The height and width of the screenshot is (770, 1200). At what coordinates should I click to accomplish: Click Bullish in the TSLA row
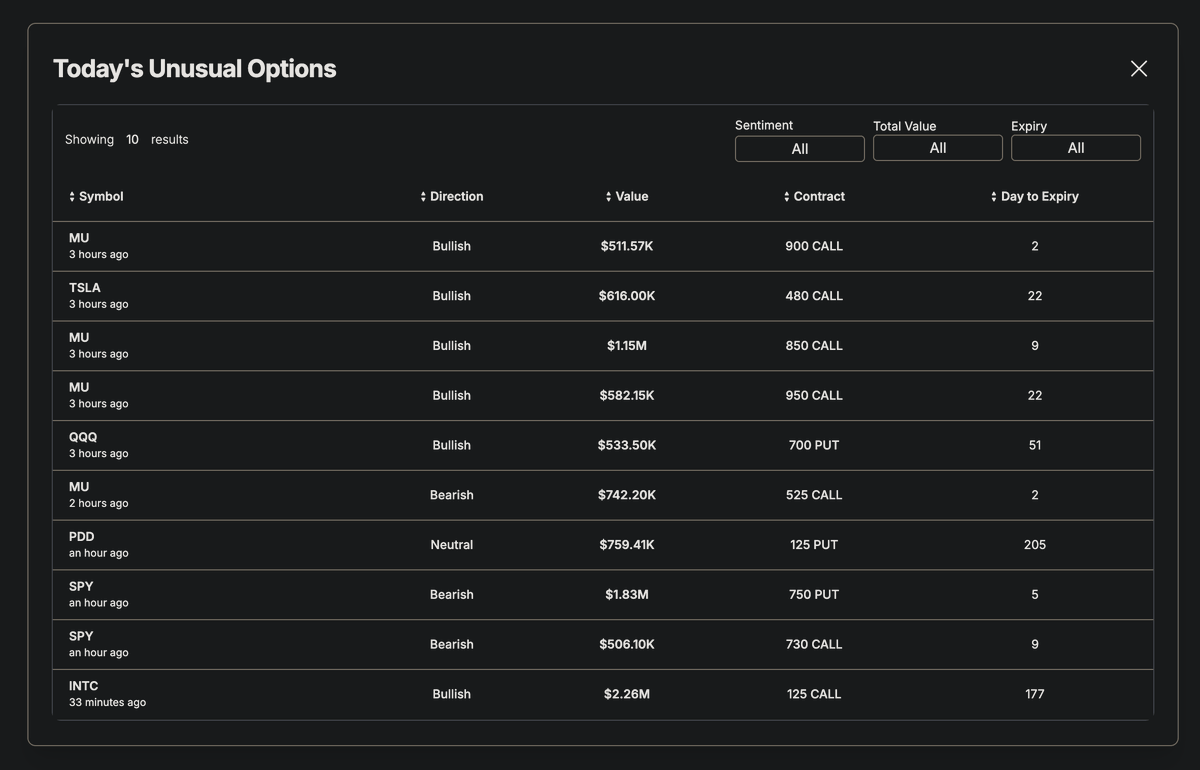452,296
